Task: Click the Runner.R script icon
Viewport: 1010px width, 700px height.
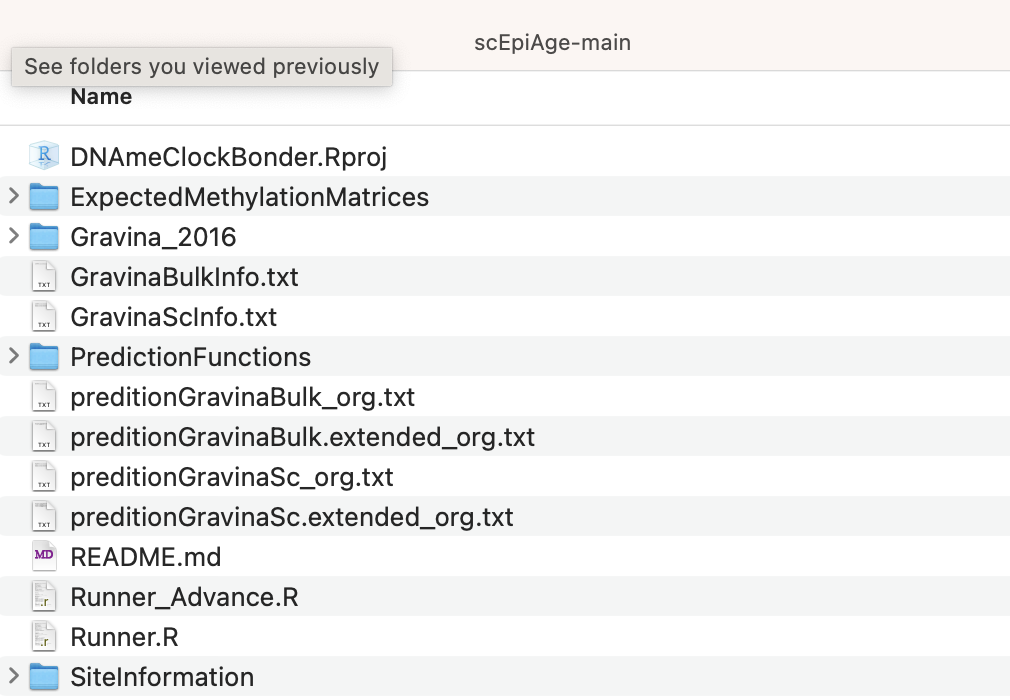Action: pos(44,637)
